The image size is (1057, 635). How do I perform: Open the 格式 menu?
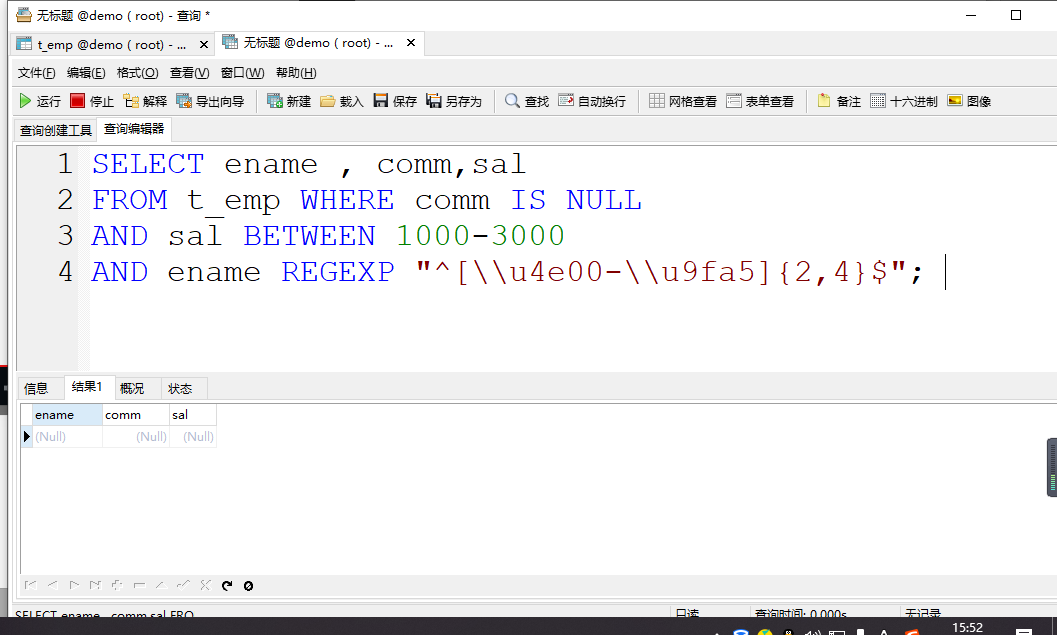135,72
